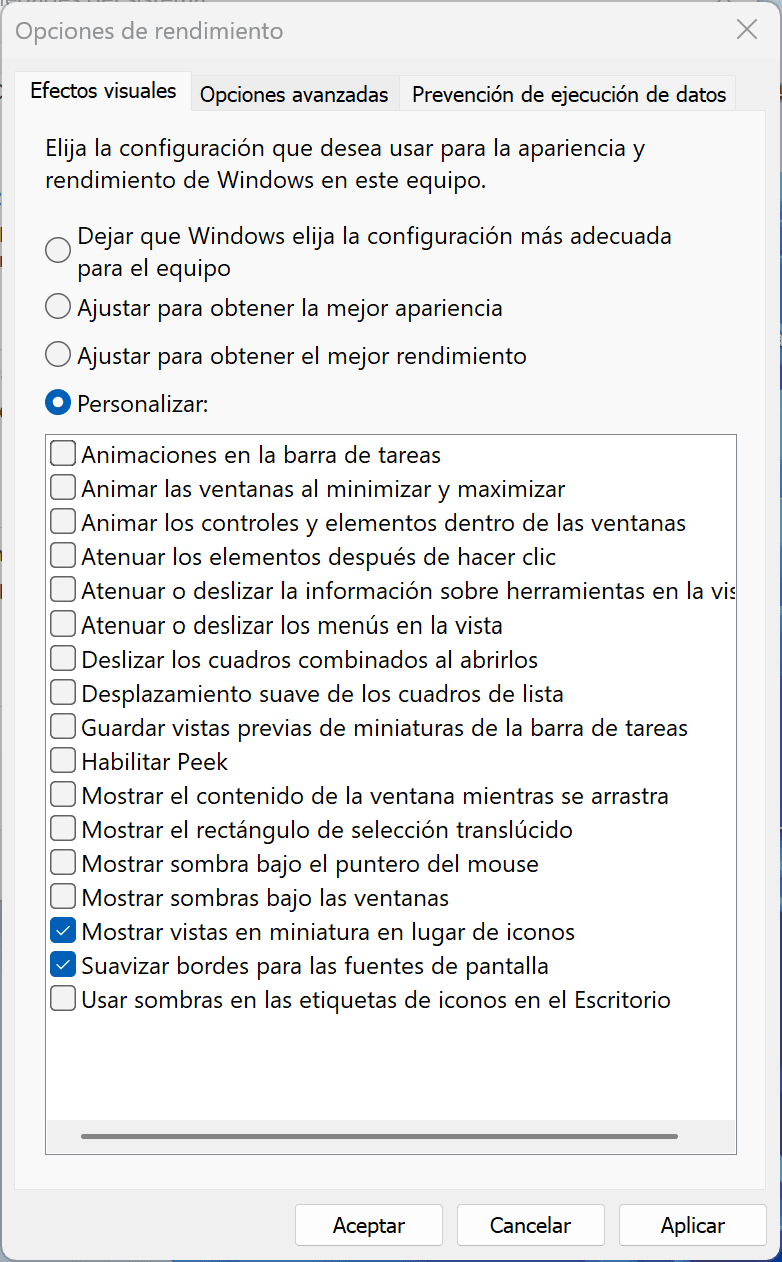Enable animations in the taskbar

[62, 452]
